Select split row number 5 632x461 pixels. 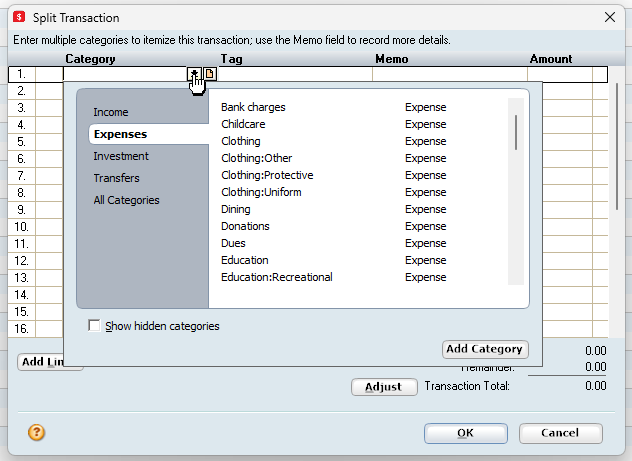pos(21,142)
